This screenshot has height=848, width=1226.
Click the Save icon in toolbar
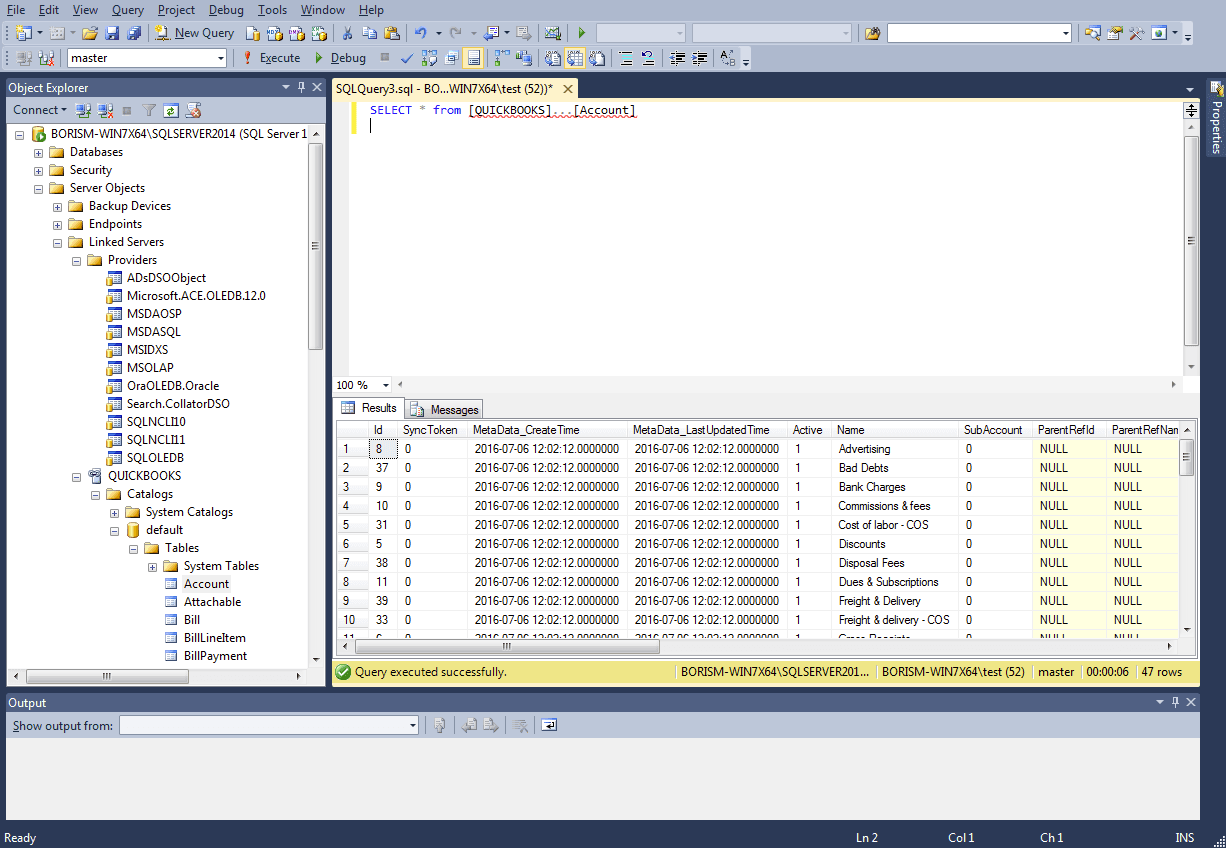[112, 33]
